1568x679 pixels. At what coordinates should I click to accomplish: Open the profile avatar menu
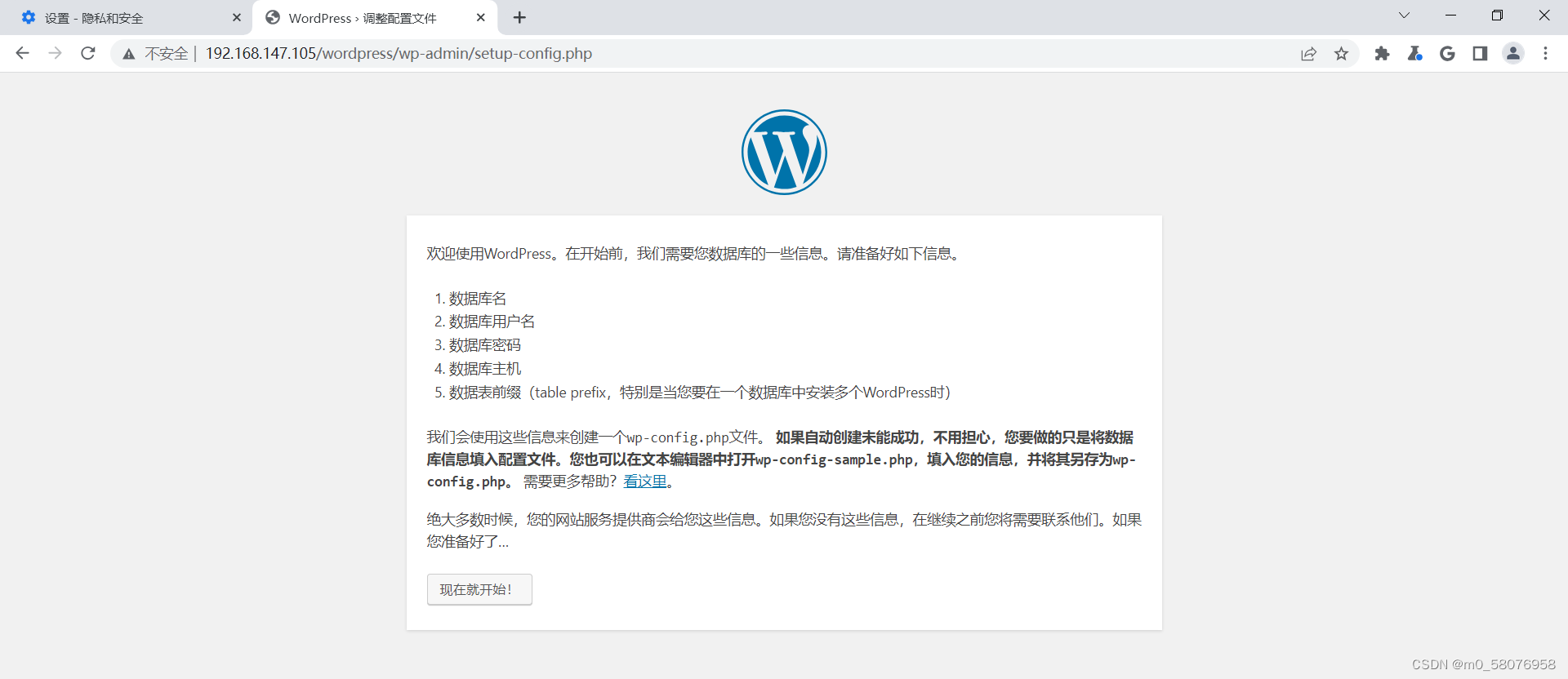pos(1513,53)
